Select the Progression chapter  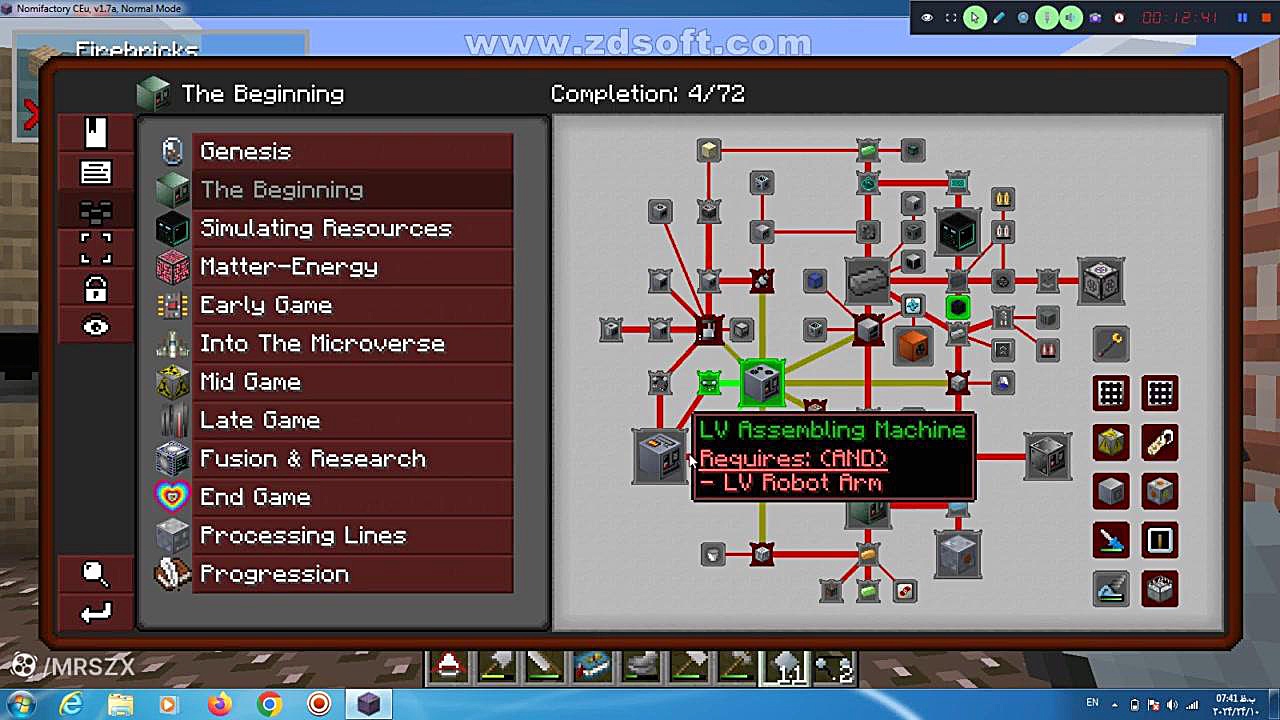(x=352, y=574)
